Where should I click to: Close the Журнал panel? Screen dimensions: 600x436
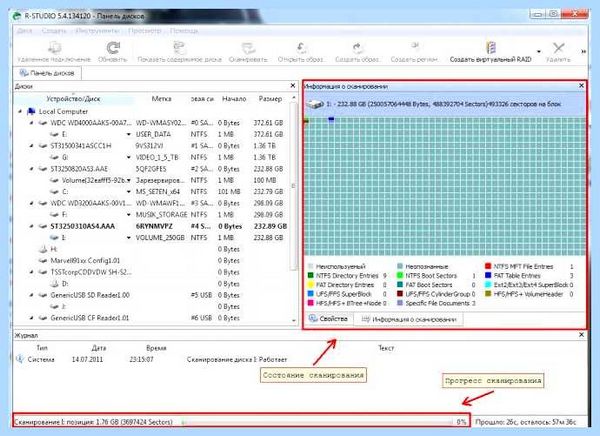point(581,335)
